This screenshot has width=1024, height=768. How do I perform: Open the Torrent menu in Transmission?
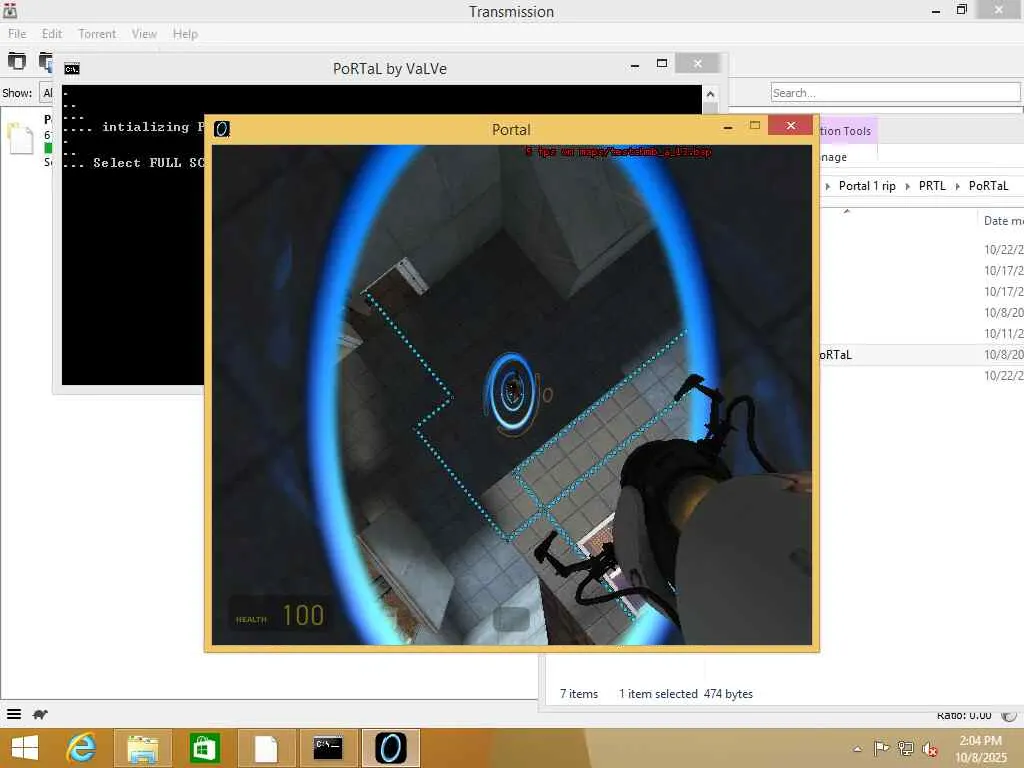[x=97, y=34]
